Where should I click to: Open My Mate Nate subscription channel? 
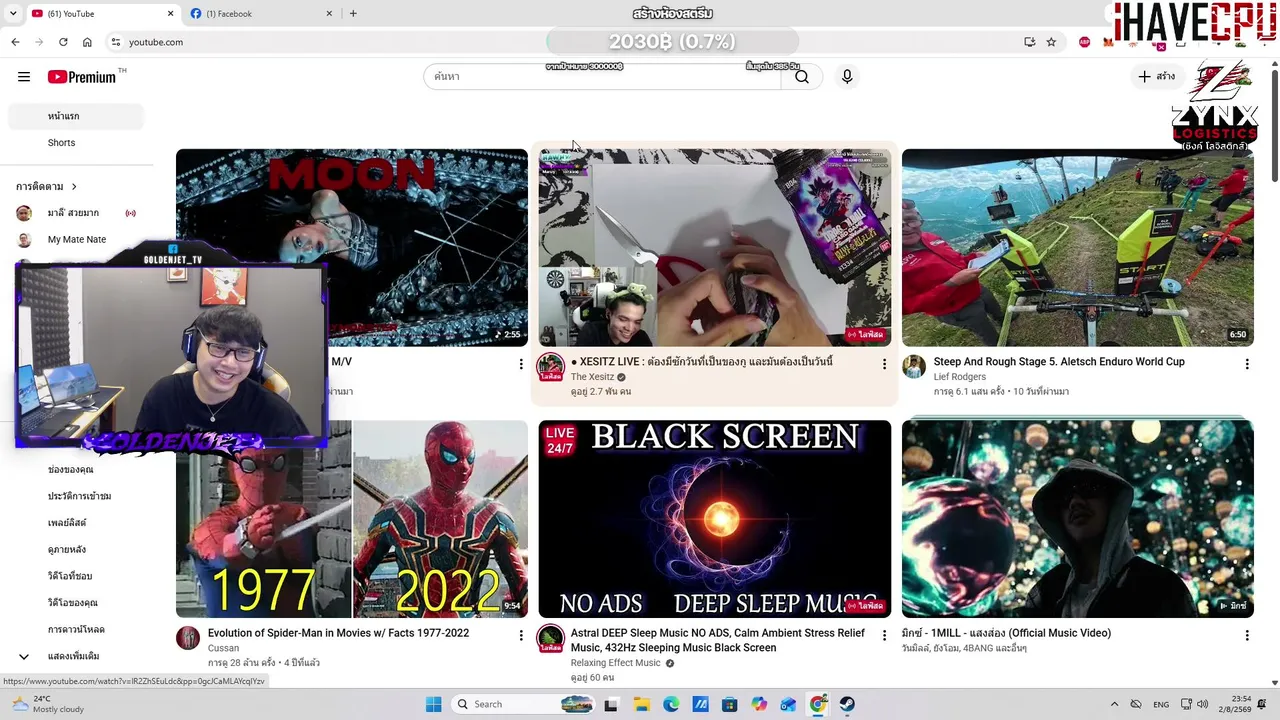pos(75,240)
